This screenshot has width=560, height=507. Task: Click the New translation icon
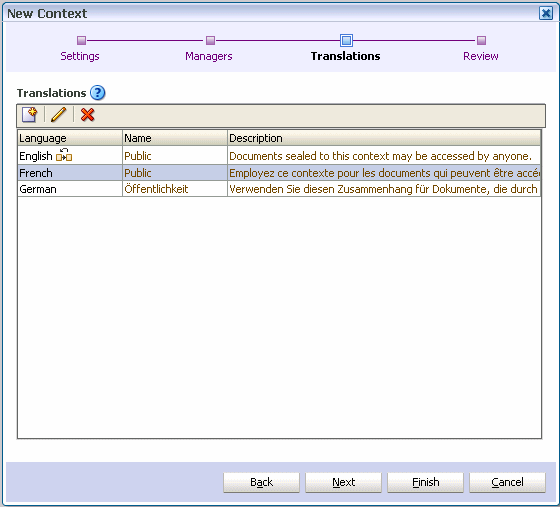(x=29, y=115)
